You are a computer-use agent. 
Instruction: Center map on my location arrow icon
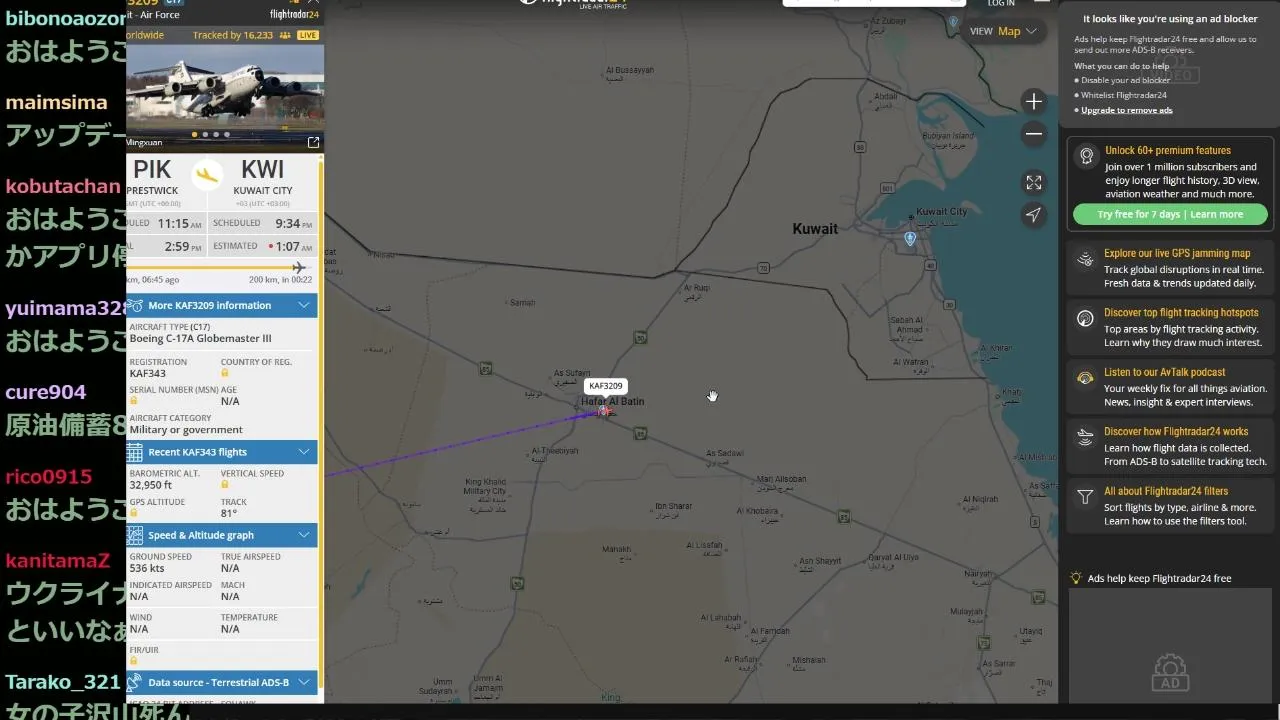1034,215
